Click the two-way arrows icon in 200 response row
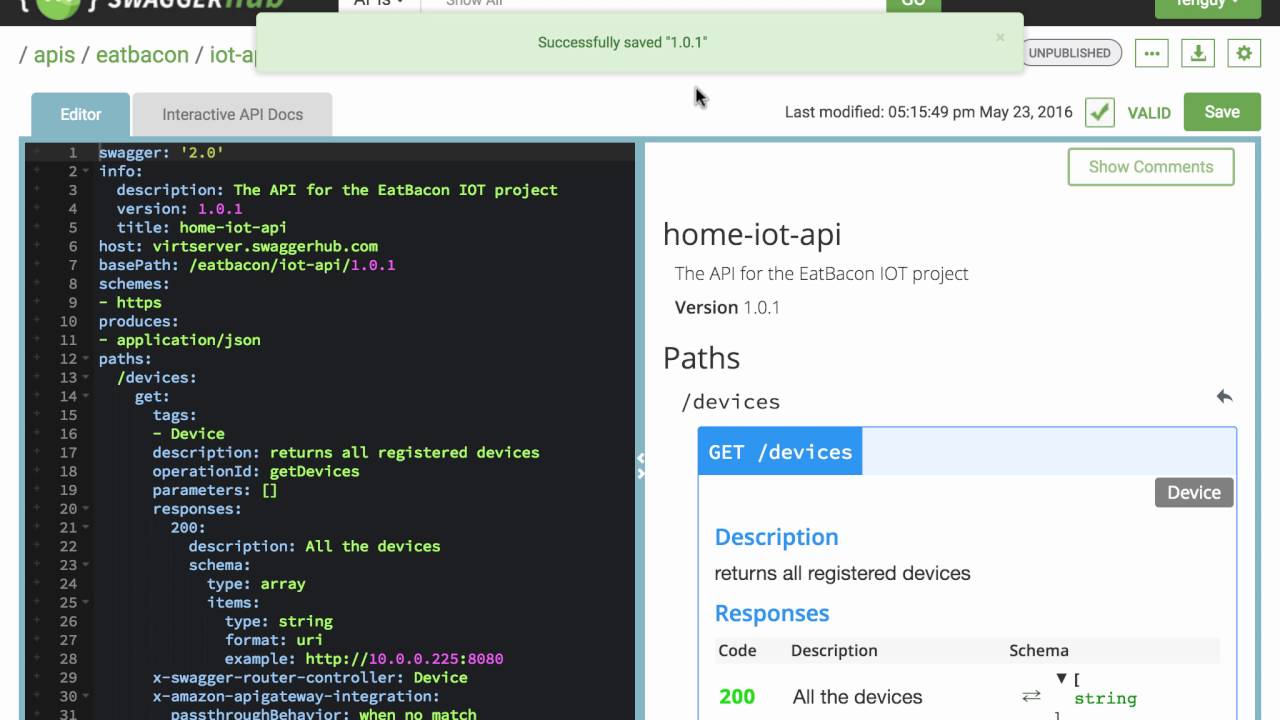Image resolution: width=1280 pixels, height=720 pixels. (1031, 697)
